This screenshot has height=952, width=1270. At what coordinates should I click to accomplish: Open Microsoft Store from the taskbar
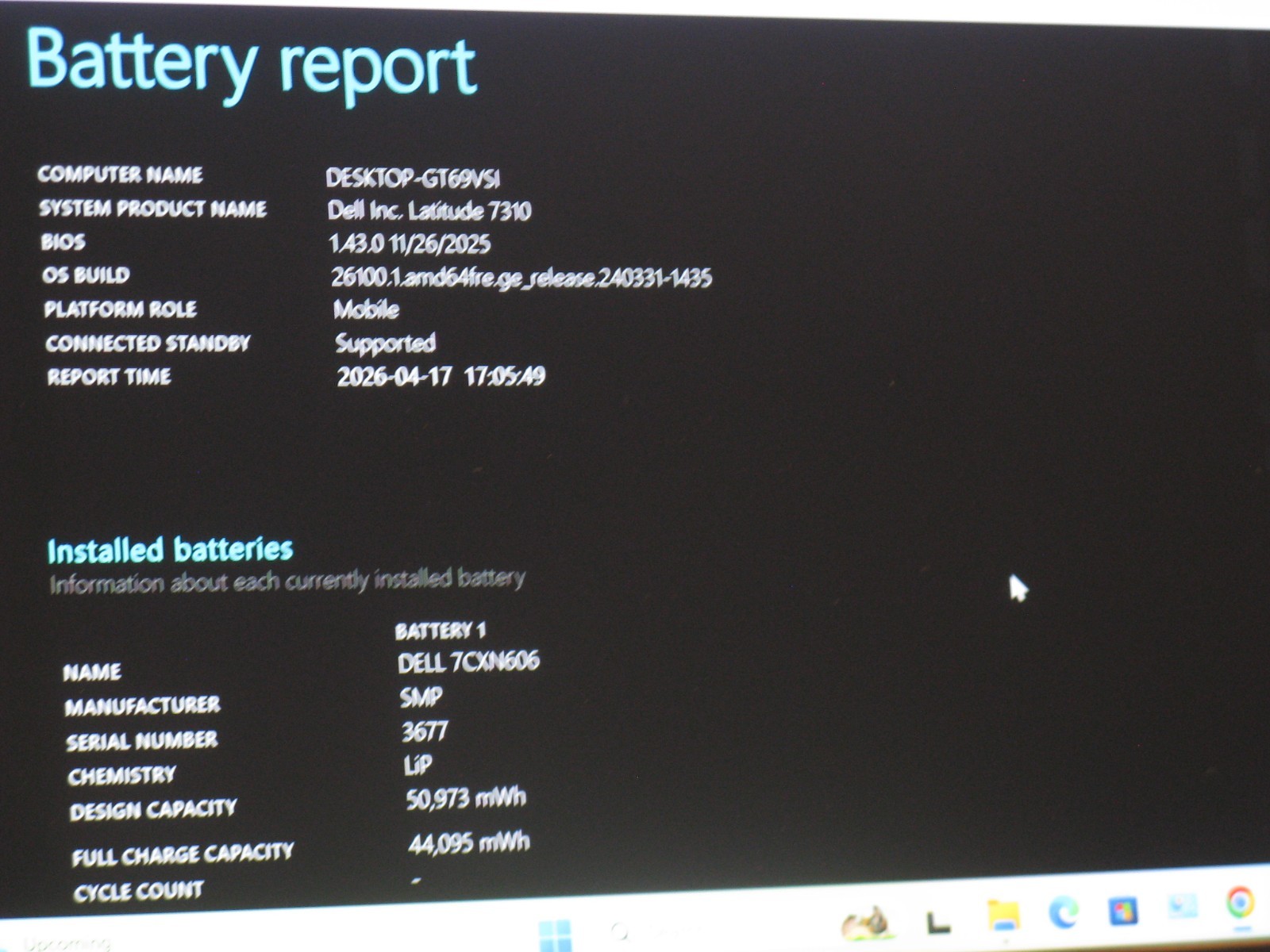(x=1123, y=910)
